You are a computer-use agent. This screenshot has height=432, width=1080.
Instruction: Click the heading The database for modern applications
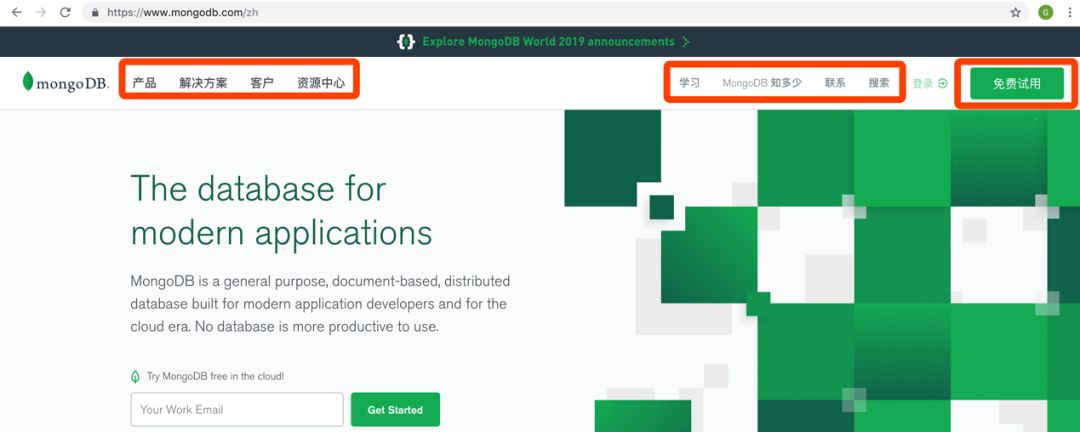(x=282, y=211)
